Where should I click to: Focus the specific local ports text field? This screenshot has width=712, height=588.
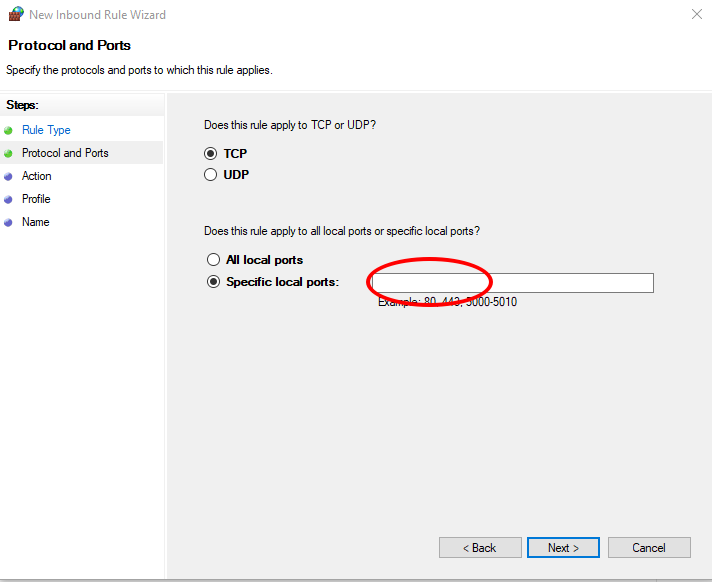point(513,283)
